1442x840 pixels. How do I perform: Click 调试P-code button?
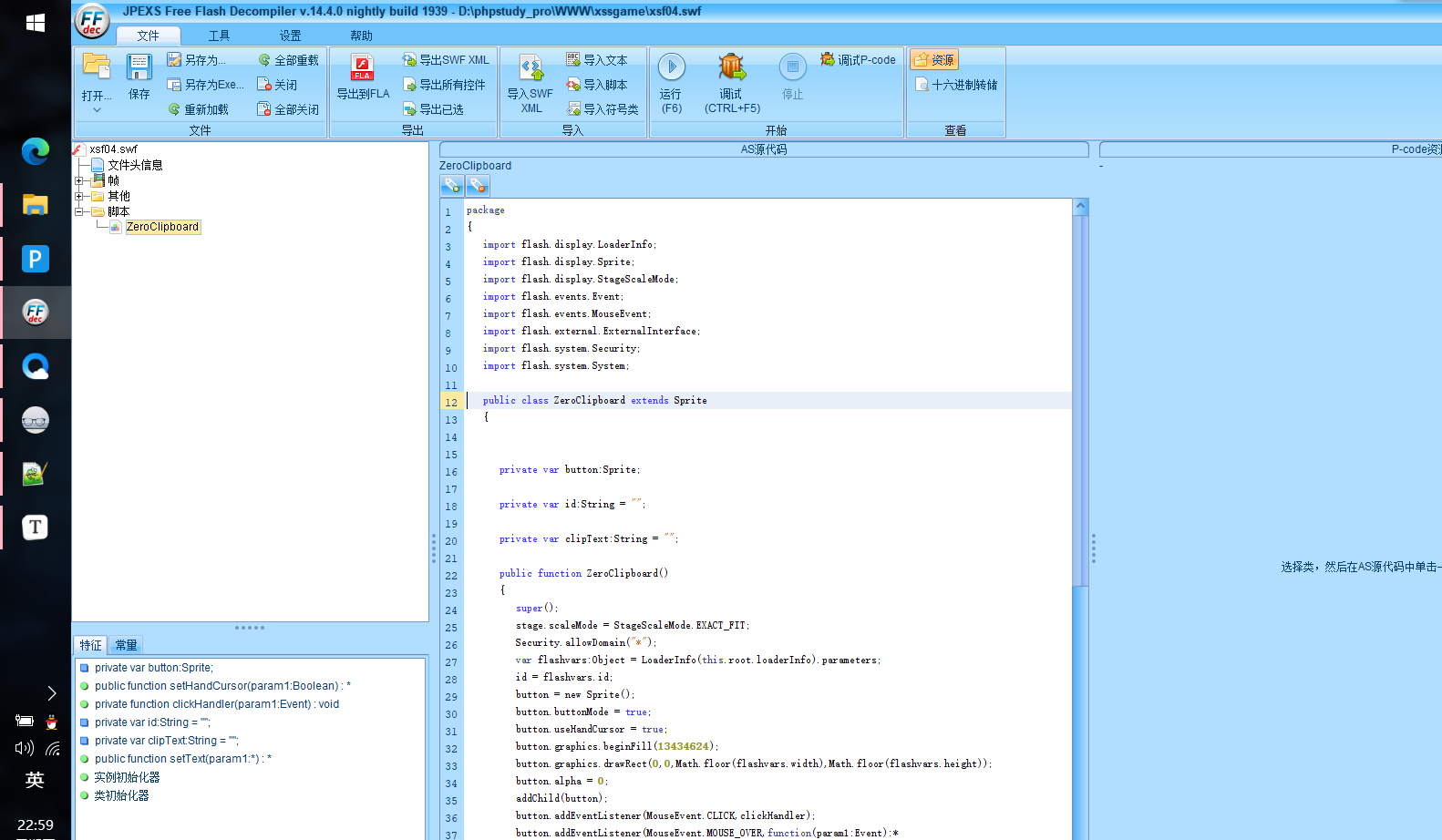click(858, 60)
